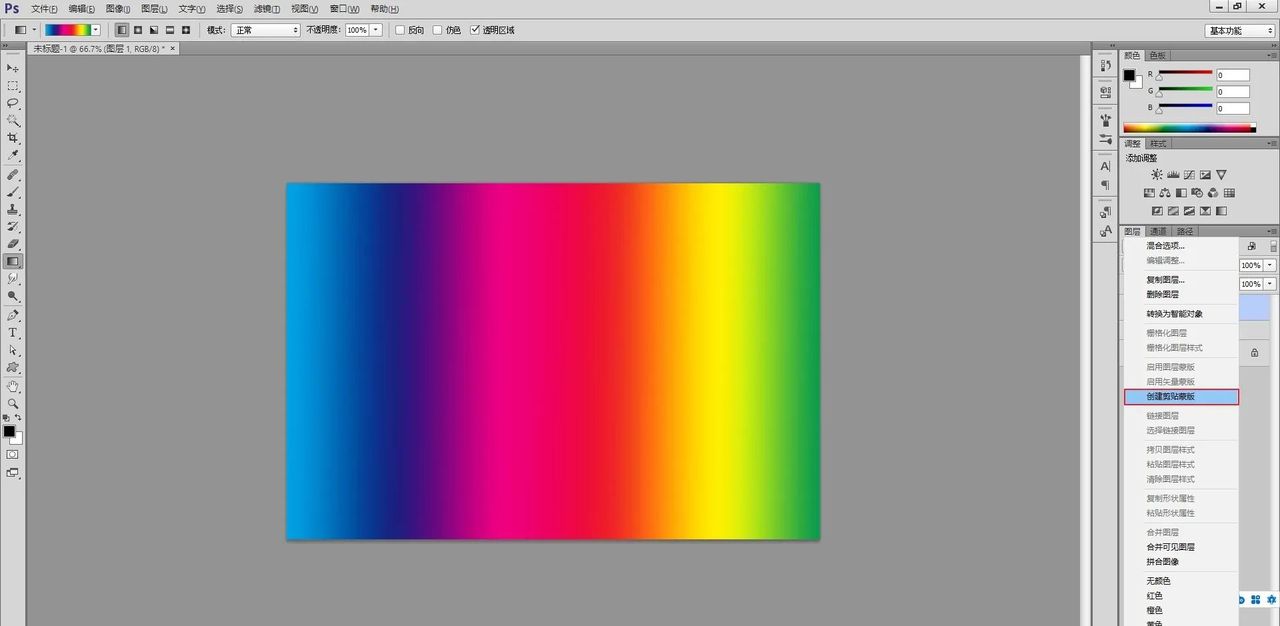Select the Magic Wand tool
Image resolution: width=1280 pixels, height=626 pixels.
click(x=13, y=120)
